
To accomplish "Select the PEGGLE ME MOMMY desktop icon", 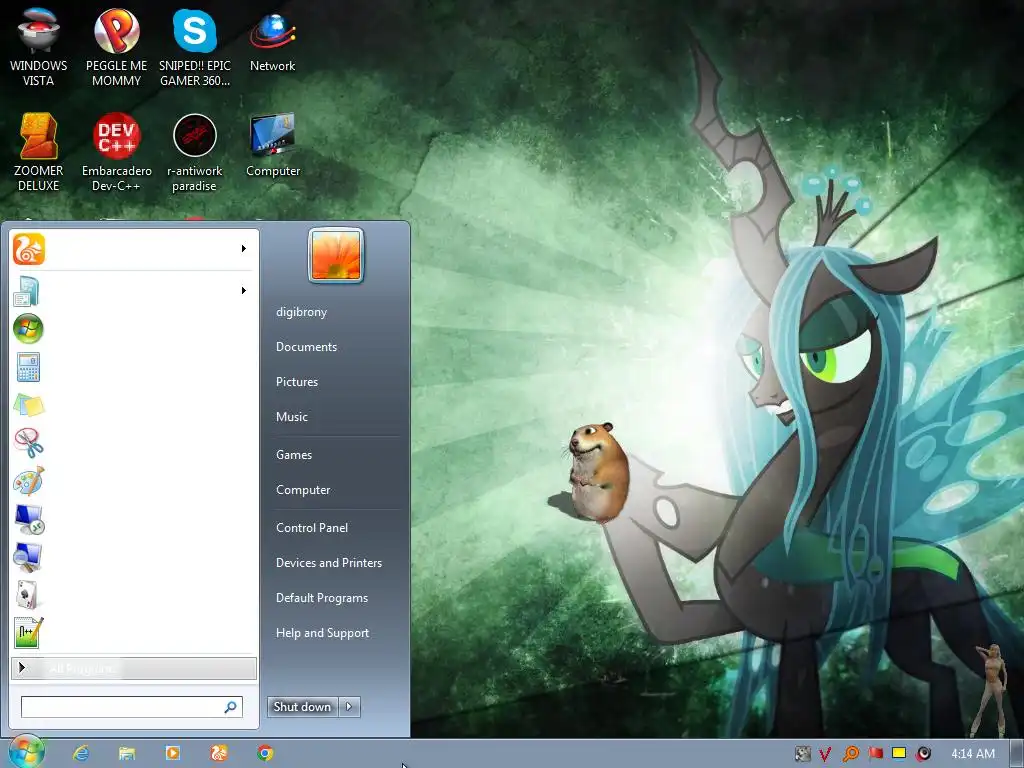I will pos(116,47).
